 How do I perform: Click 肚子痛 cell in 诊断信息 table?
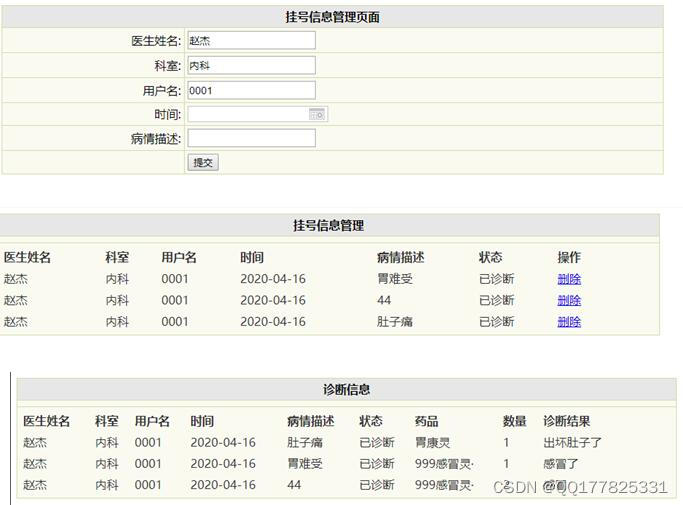[305, 442]
